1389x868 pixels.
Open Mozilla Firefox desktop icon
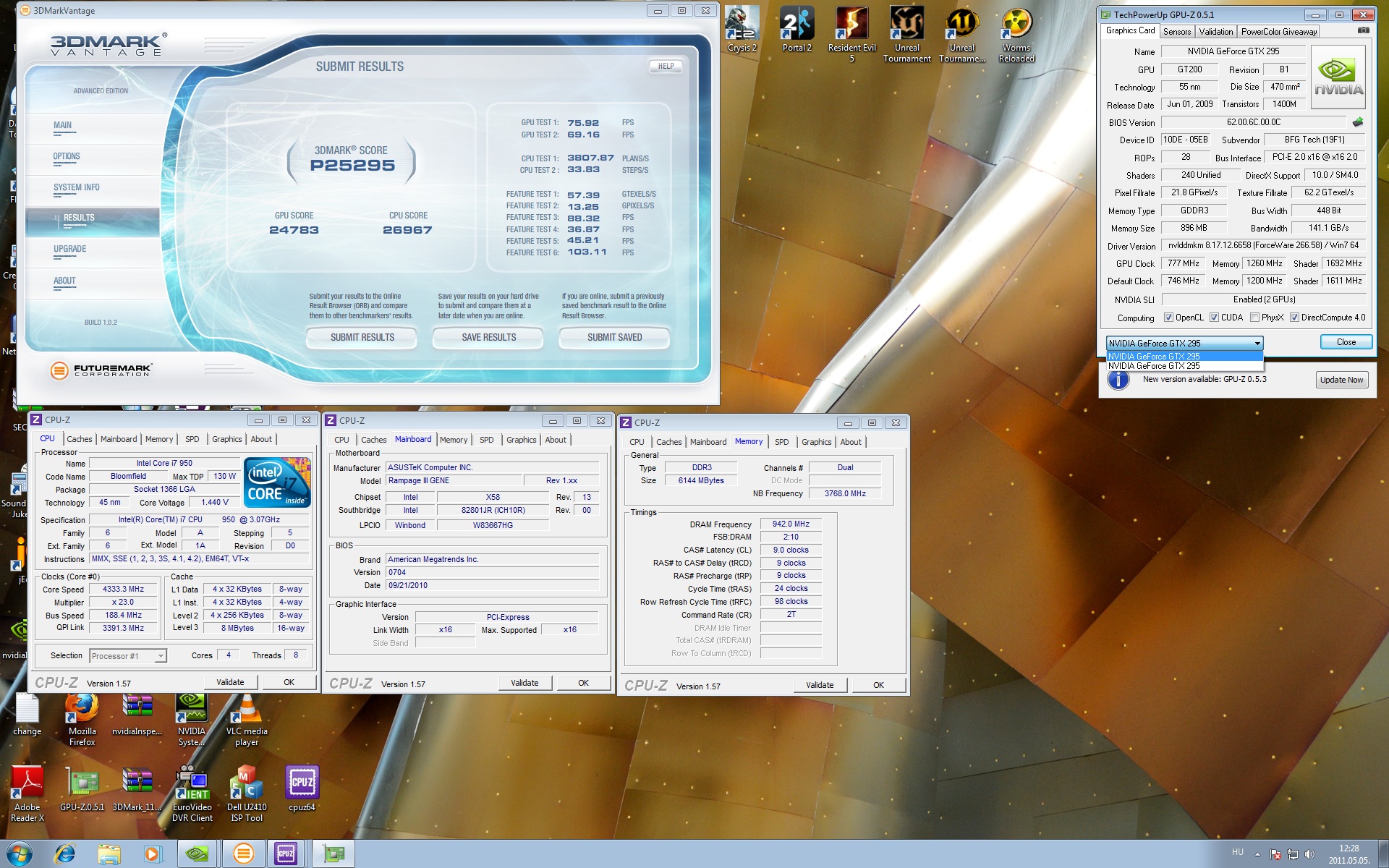82,719
